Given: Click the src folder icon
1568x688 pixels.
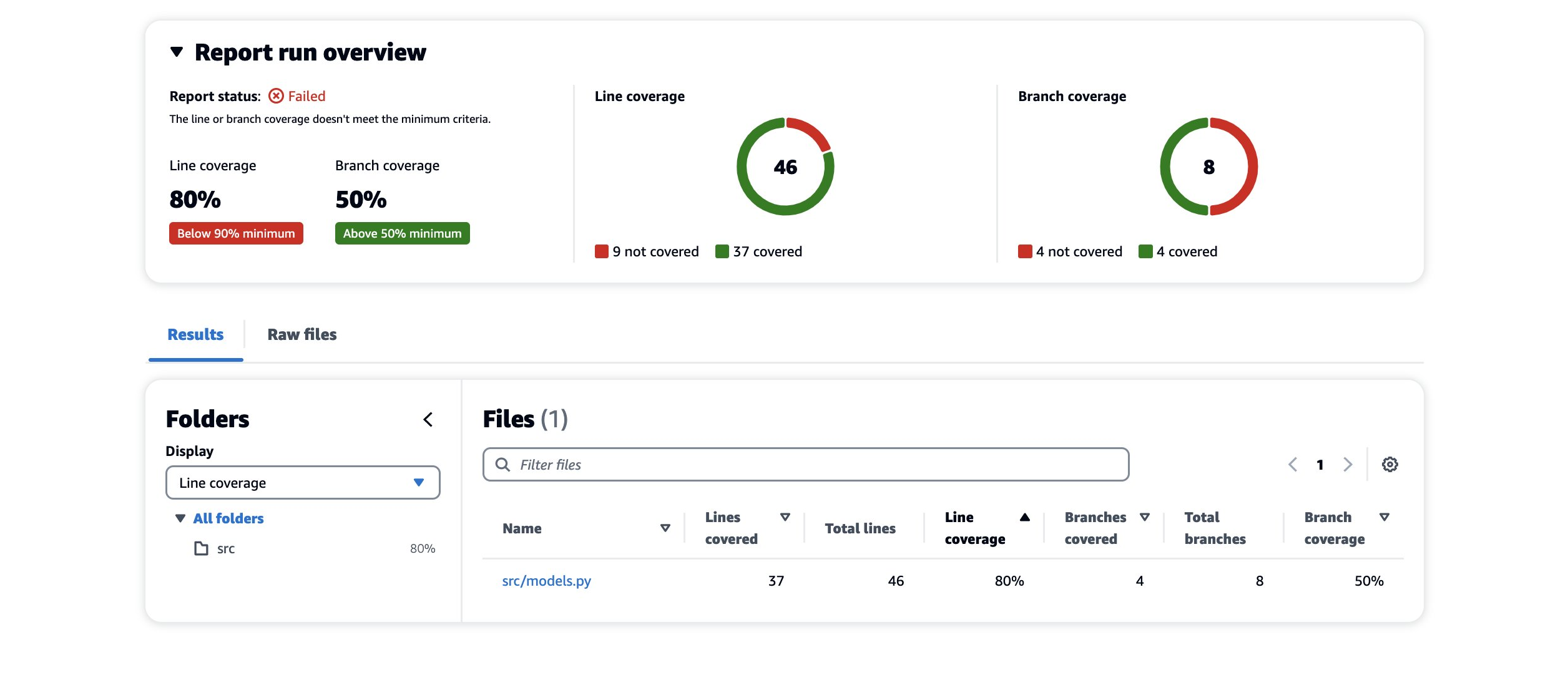Looking at the screenshot, I should coord(201,549).
